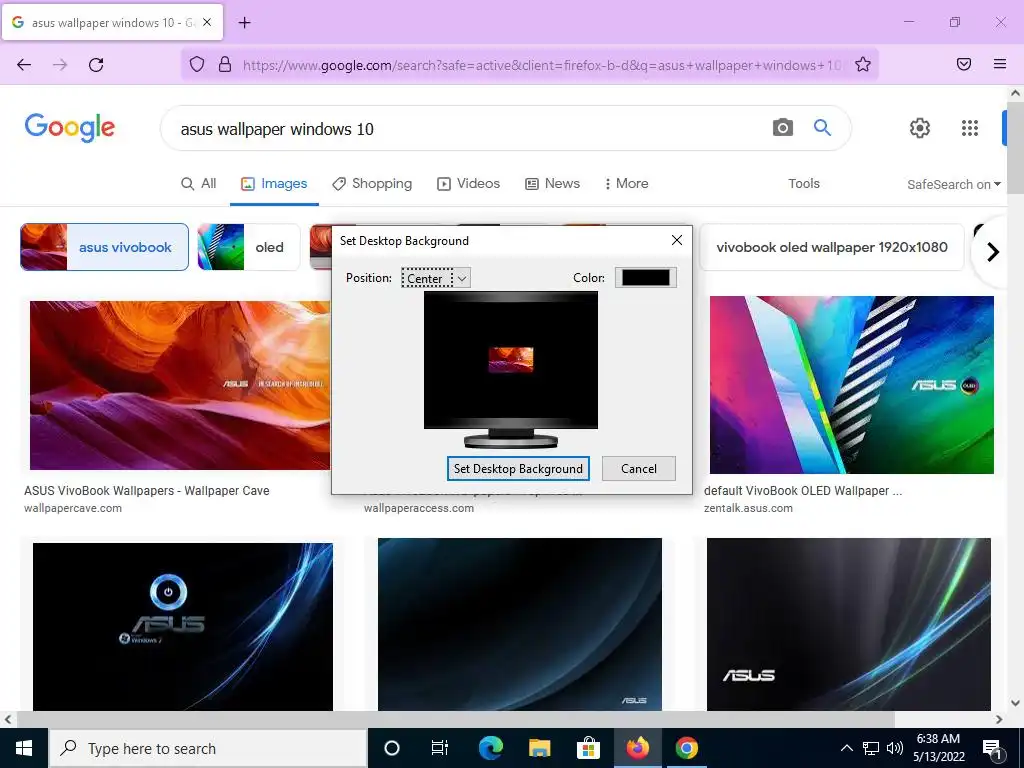Open Task View in the taskbar
Screen dimensions: 1024x768
click(x=440, y=748)
